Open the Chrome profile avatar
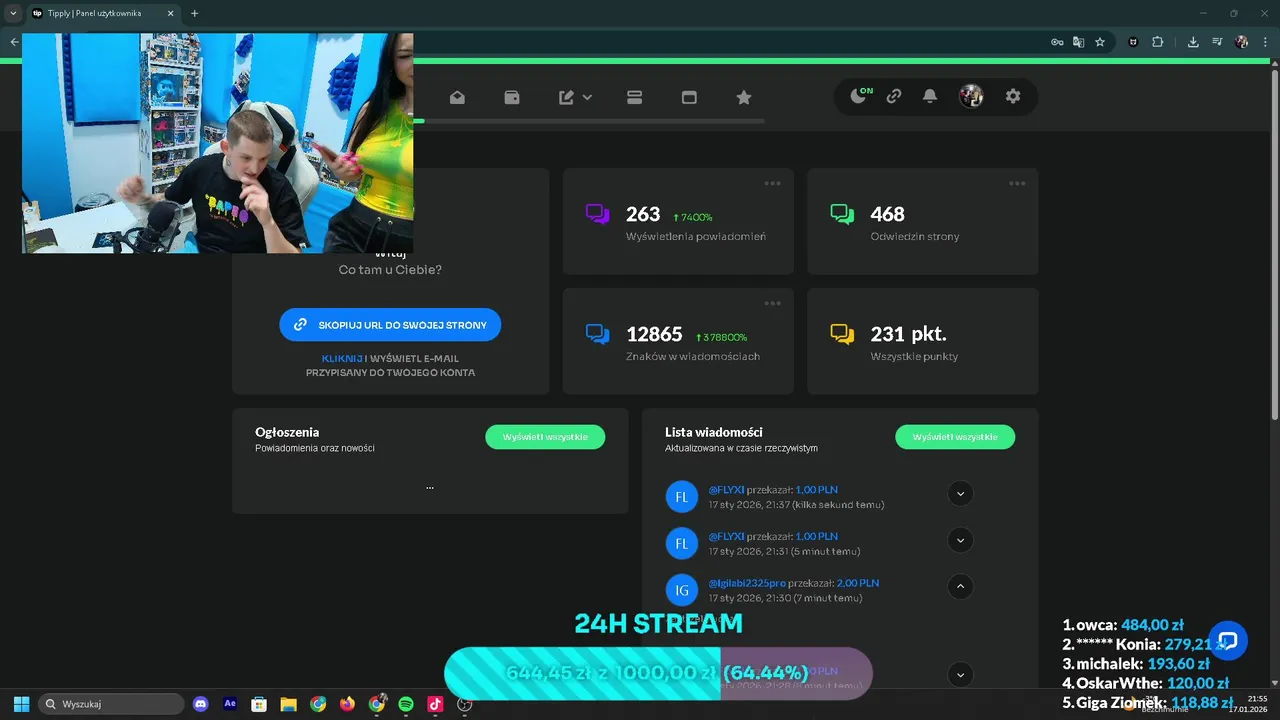The image size is (1280, 720). tap(1242, 42)
